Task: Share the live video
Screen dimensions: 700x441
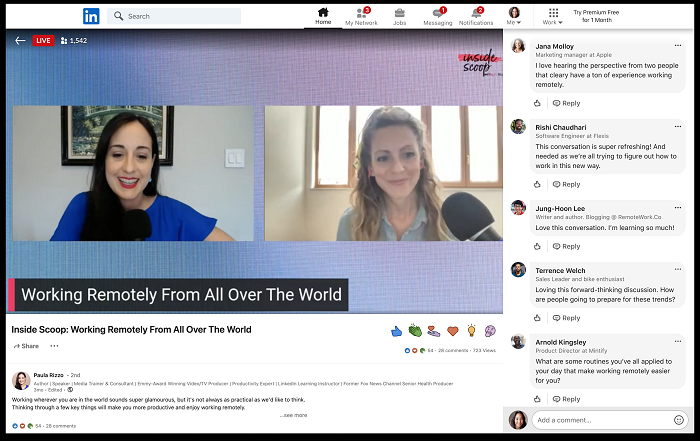Action: (26, 346)
